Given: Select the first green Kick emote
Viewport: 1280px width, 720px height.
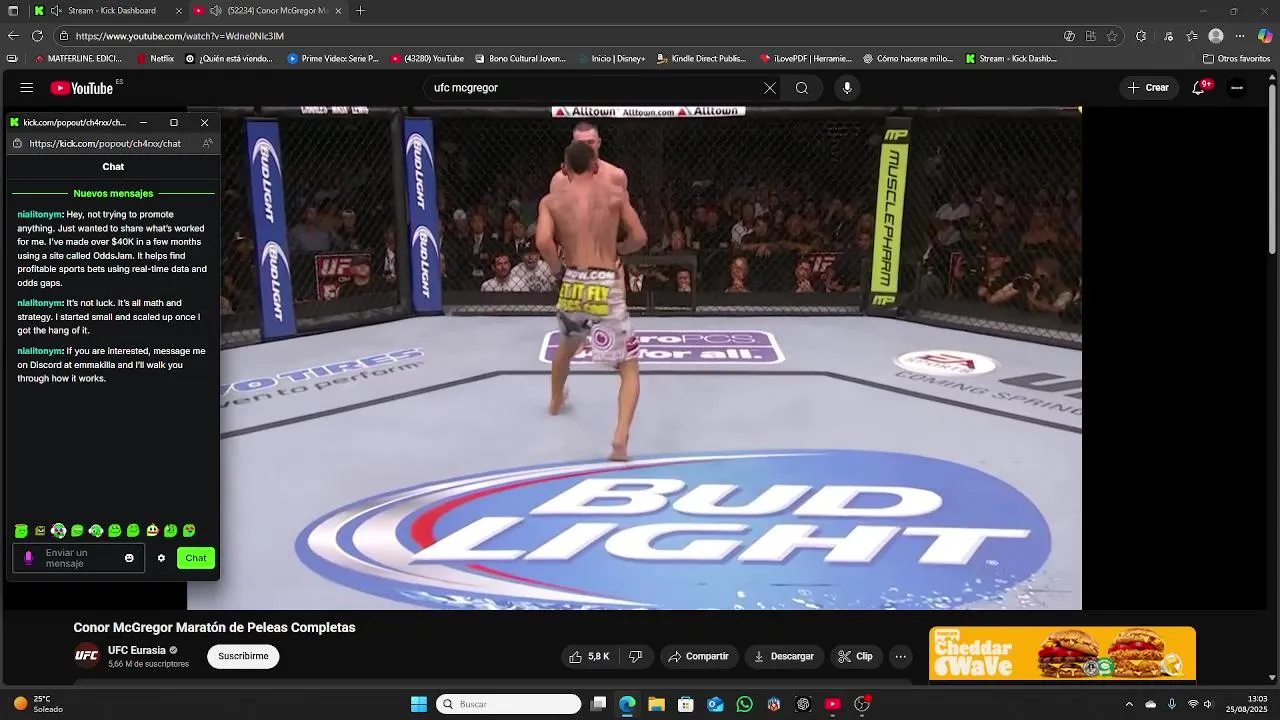Looking at the screenshot, I should [x=21, y=531].
